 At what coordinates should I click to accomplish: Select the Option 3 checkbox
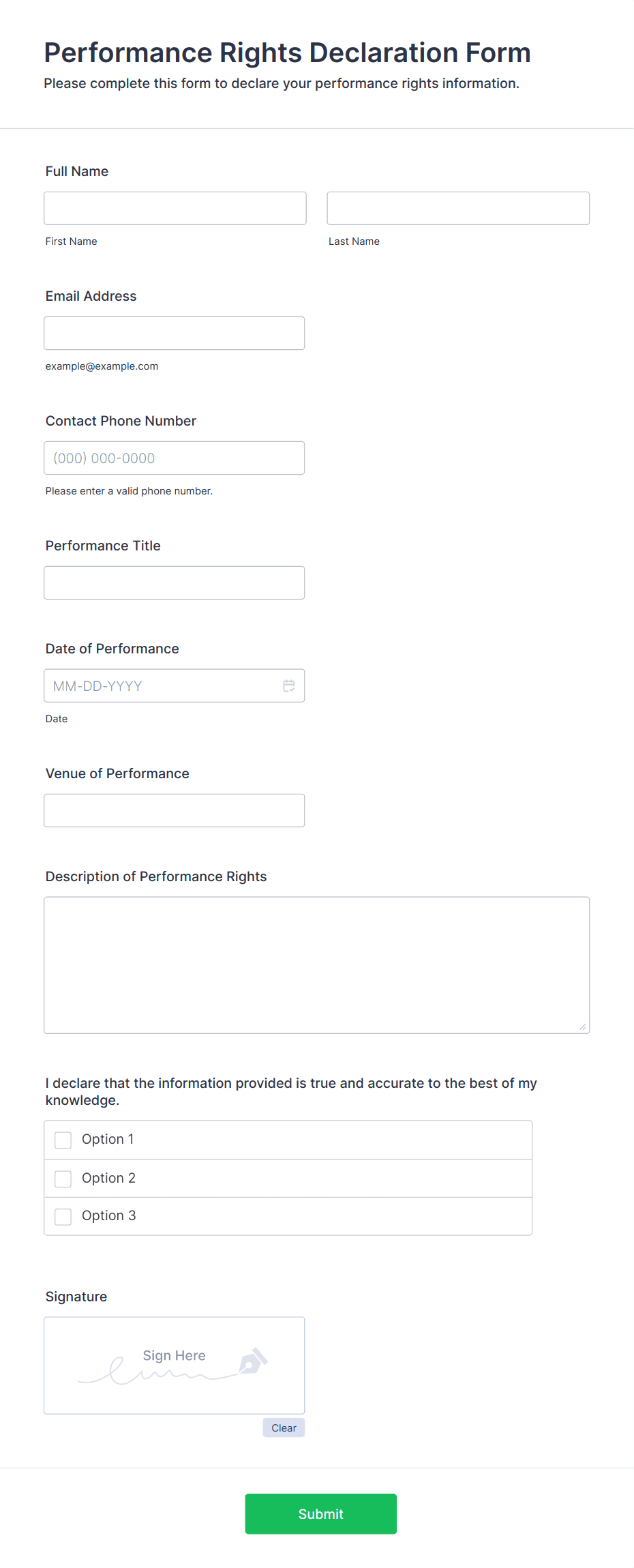click(x=63, y=1216)
